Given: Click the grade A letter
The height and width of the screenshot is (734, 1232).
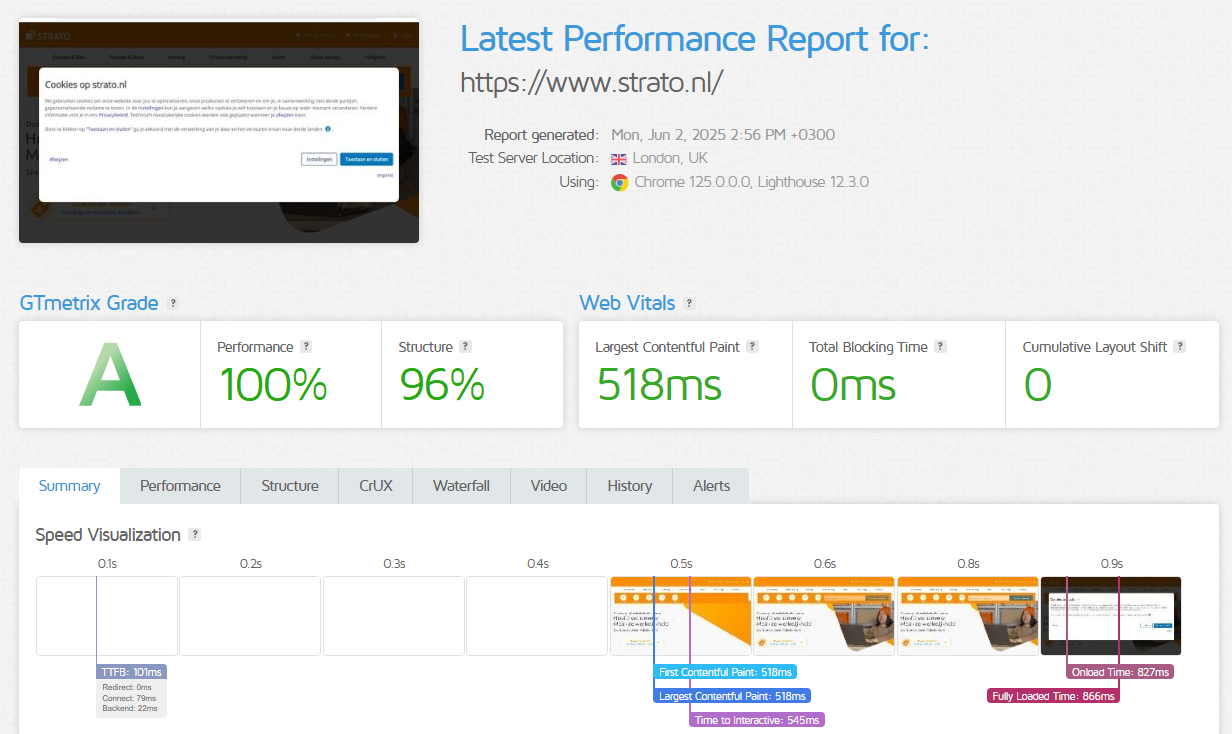Looking at the screenshot, I should coord(110,374).
